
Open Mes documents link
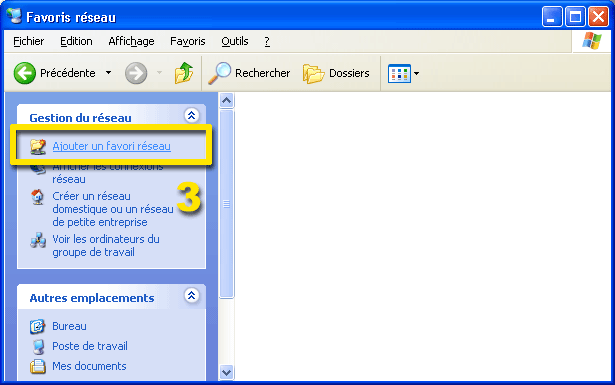tap(89, 366)
